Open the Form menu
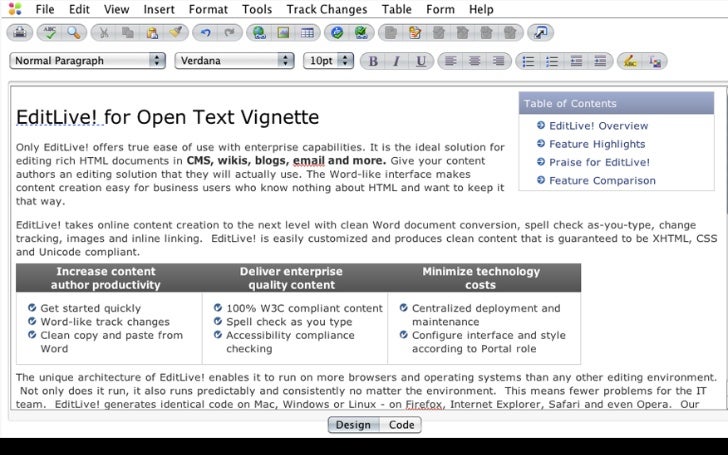This screenshot has height=455, width=728. click(440, 9)
